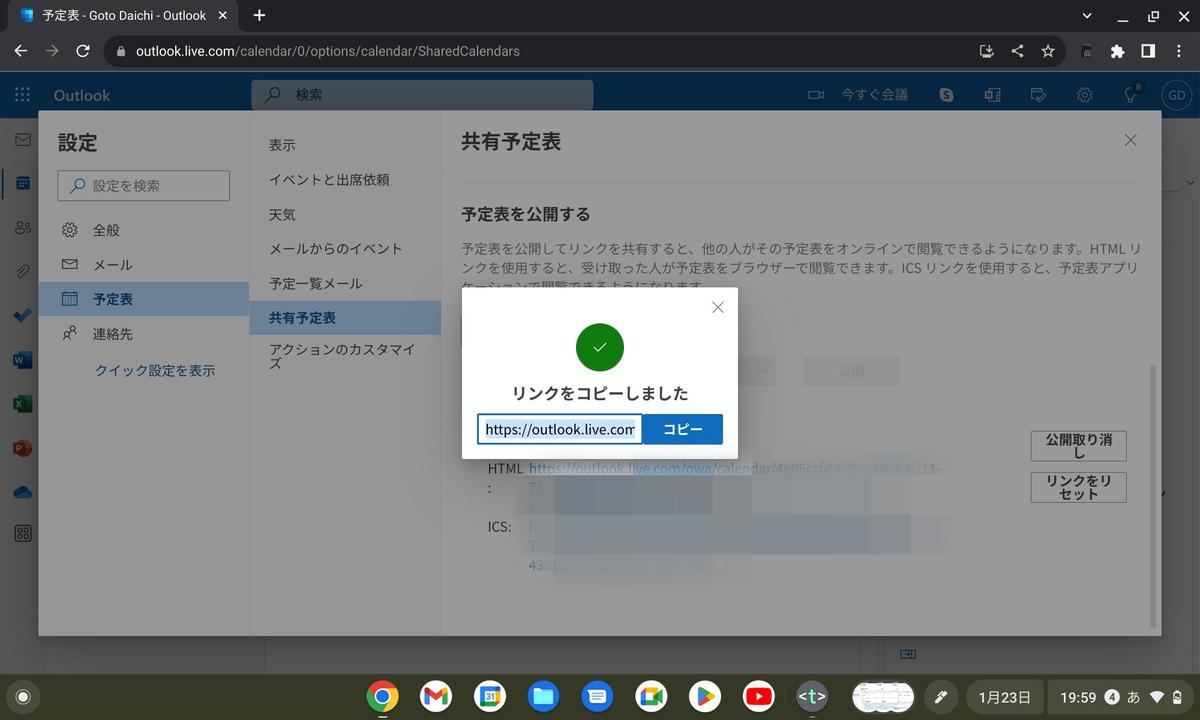Launch PowerPoint from the left rail
Image resolution: width=1200 pixels, height=720 pixels.
tap(22, 448)
